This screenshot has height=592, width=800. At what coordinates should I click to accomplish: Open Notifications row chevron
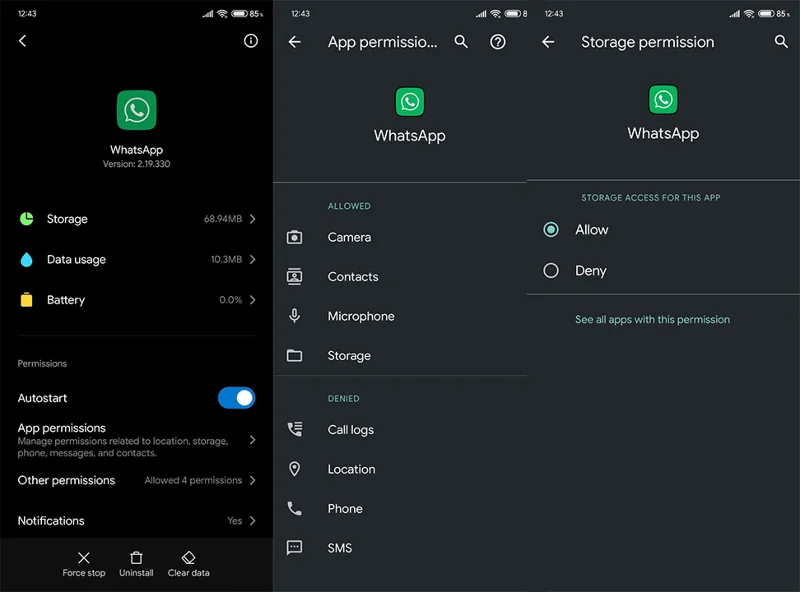253,521
